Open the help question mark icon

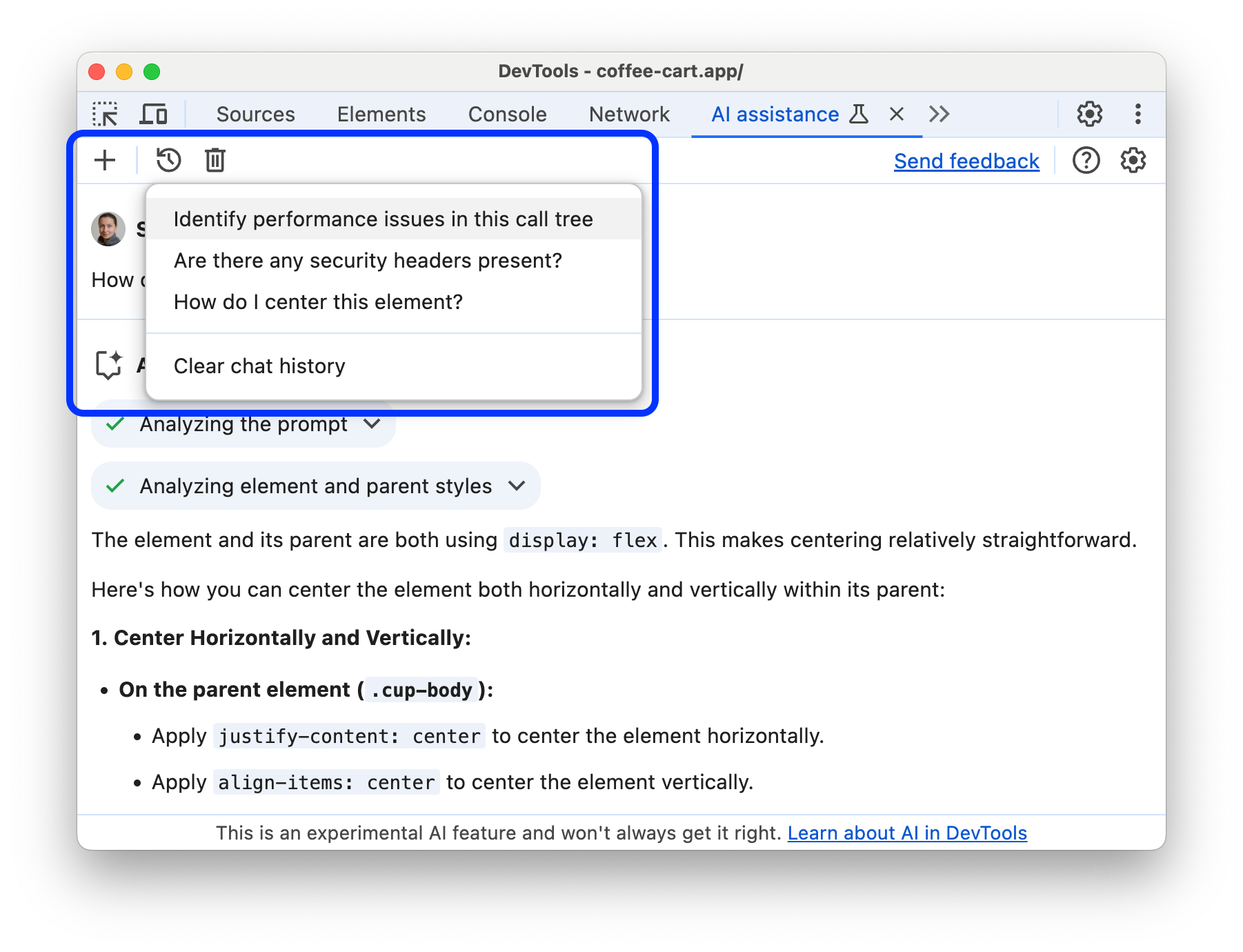1086,160
